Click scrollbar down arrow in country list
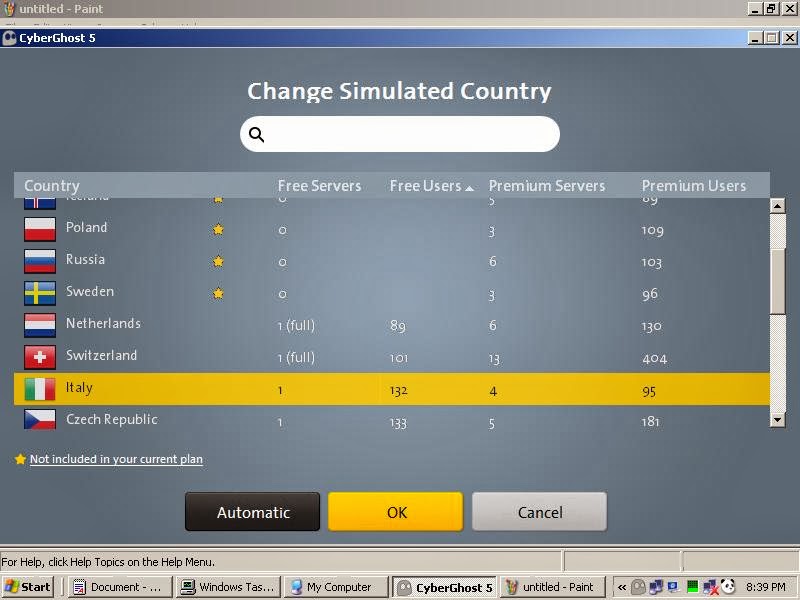Image resolution: width=800 pixels, height=600 pixels. click(778, 419)
